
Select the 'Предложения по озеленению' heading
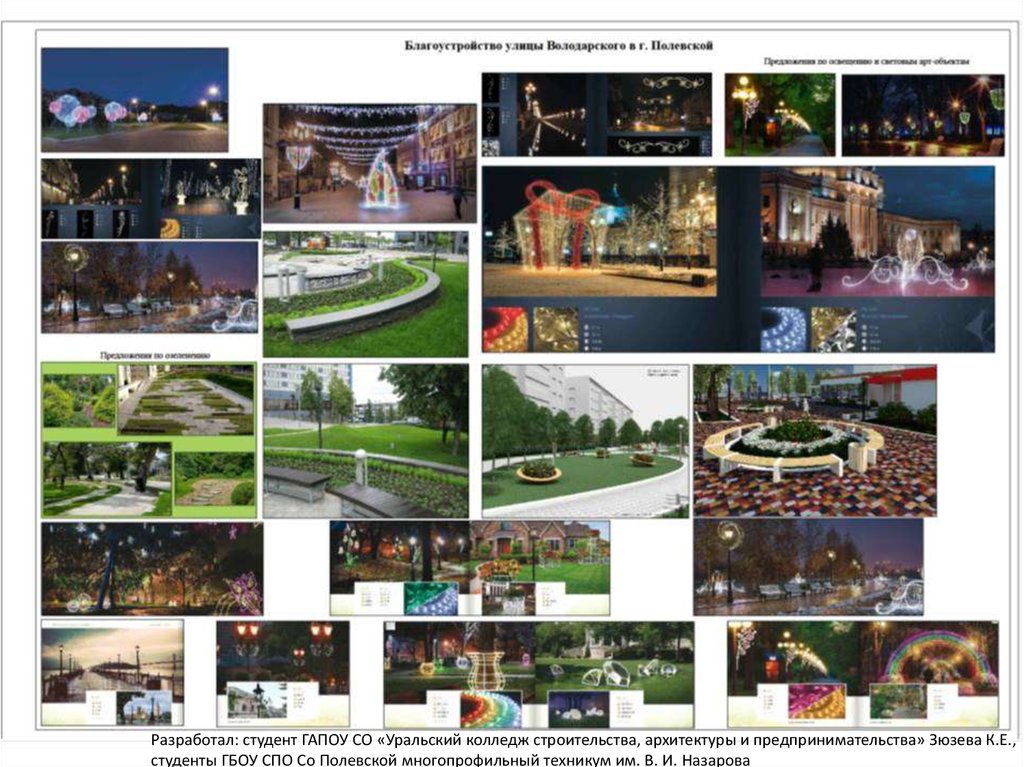coord(155,354)
